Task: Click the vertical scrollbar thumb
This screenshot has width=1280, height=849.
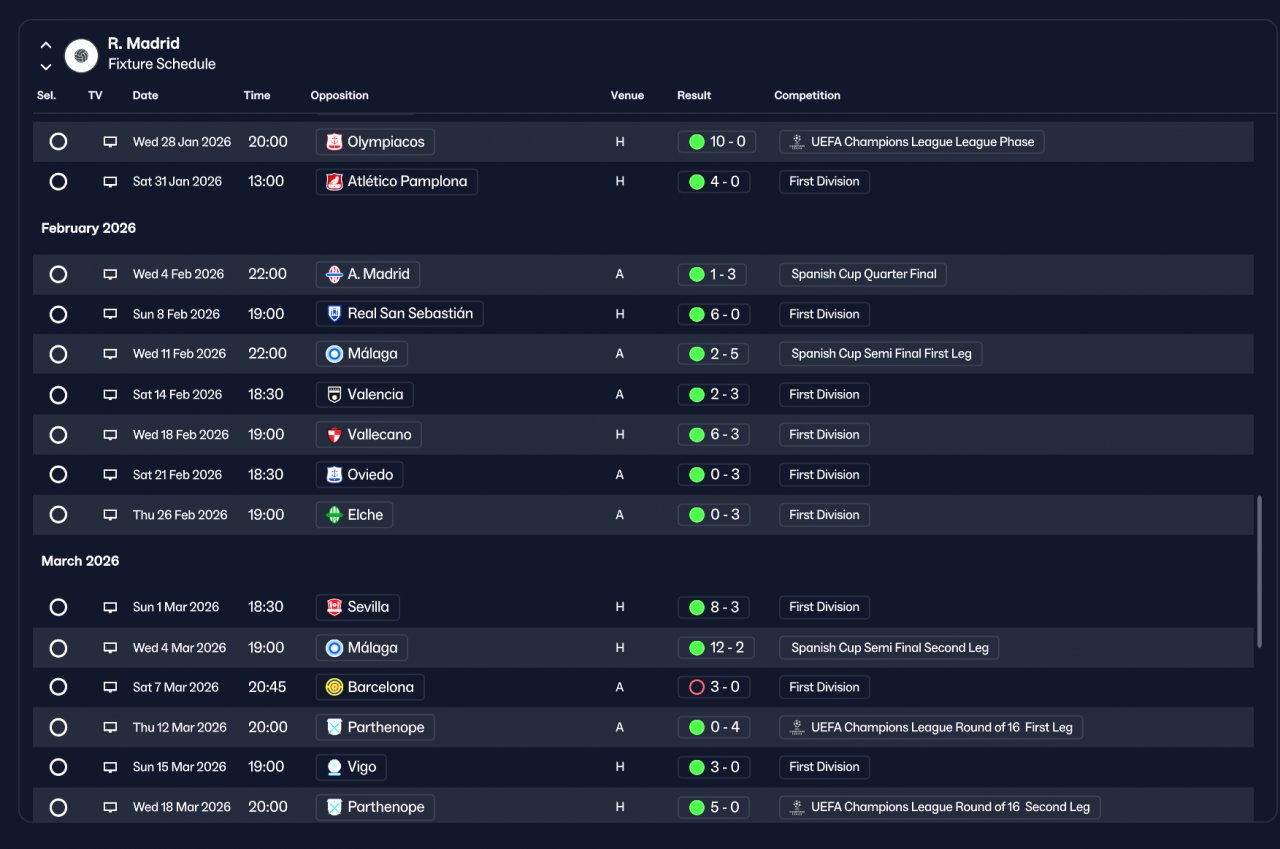Action: [x=1259, y=570]
